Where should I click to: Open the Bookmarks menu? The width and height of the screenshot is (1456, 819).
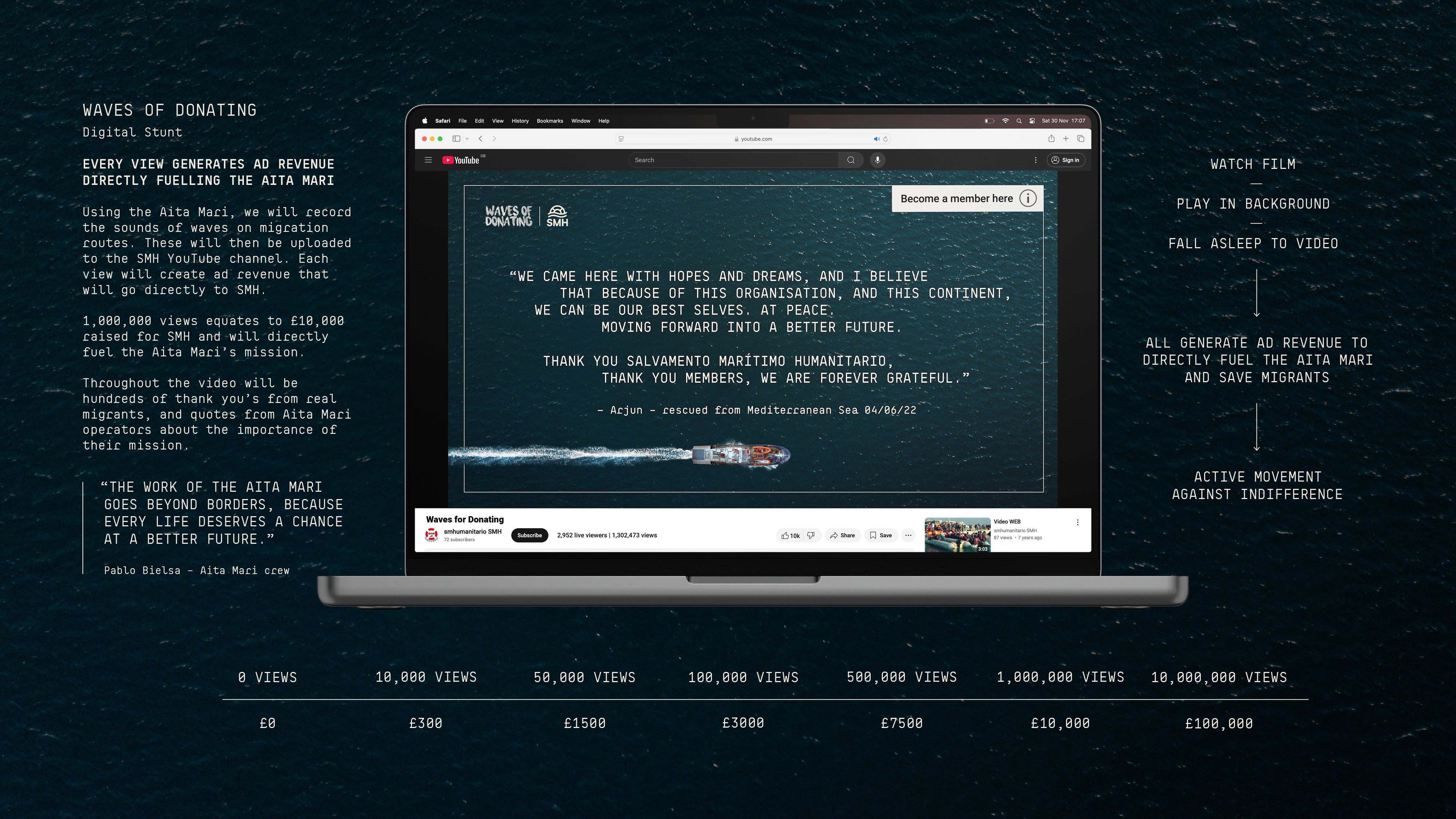click(x=550, y=121)
